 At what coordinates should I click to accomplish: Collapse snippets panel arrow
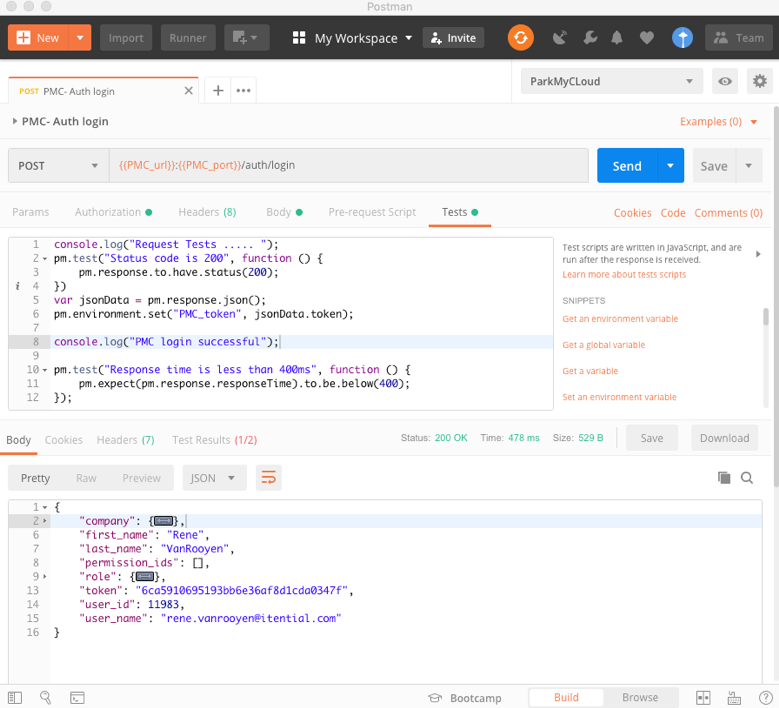point(758,254)
